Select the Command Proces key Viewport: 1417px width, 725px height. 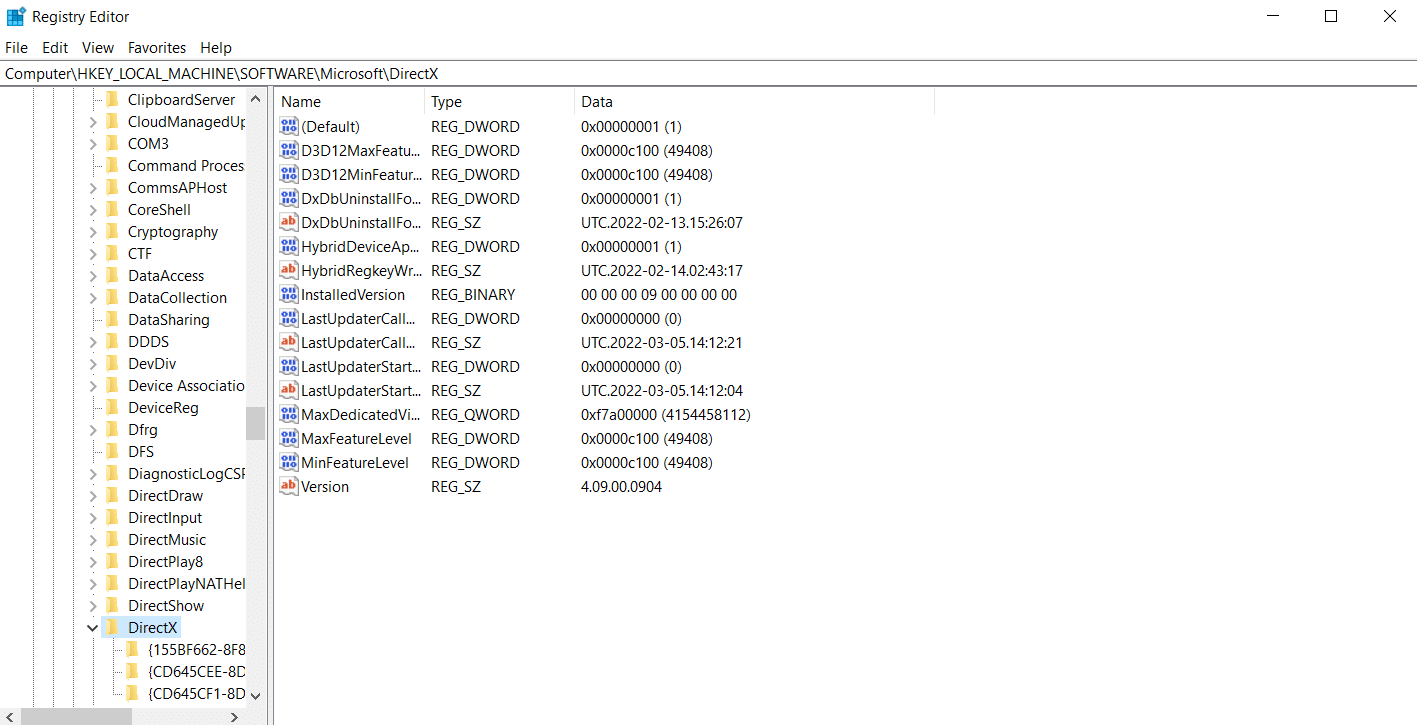(186, 166)
